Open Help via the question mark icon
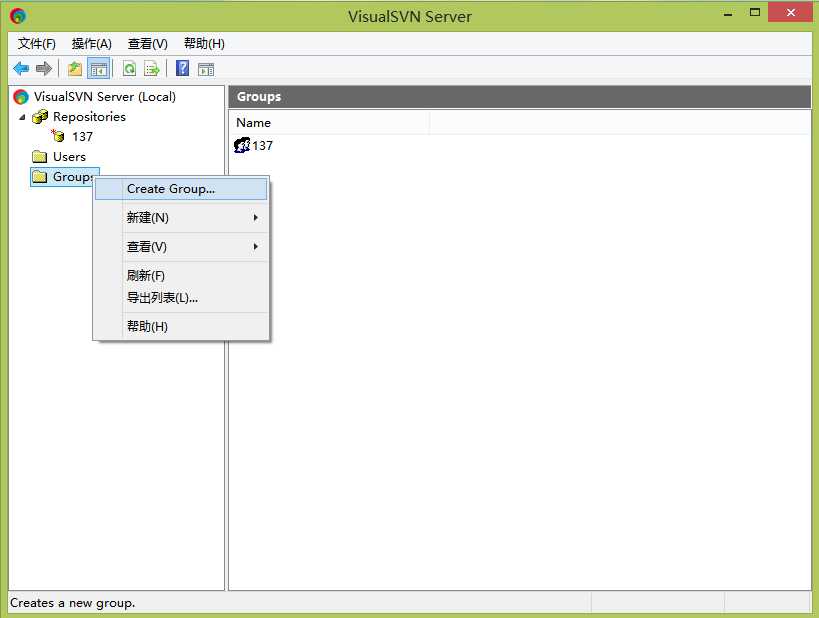Screen dimensions: 819x618 pyautogui.click(x=182, y=68)
